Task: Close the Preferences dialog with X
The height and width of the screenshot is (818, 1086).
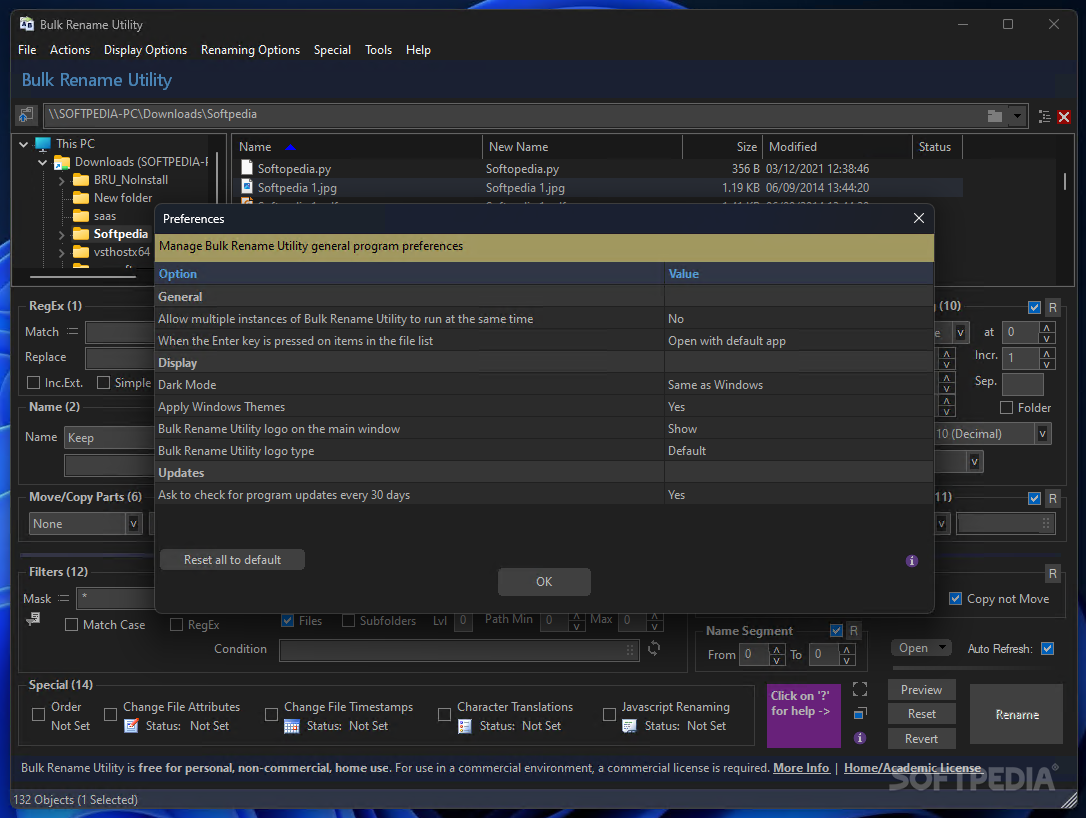Action: (918, 218)
